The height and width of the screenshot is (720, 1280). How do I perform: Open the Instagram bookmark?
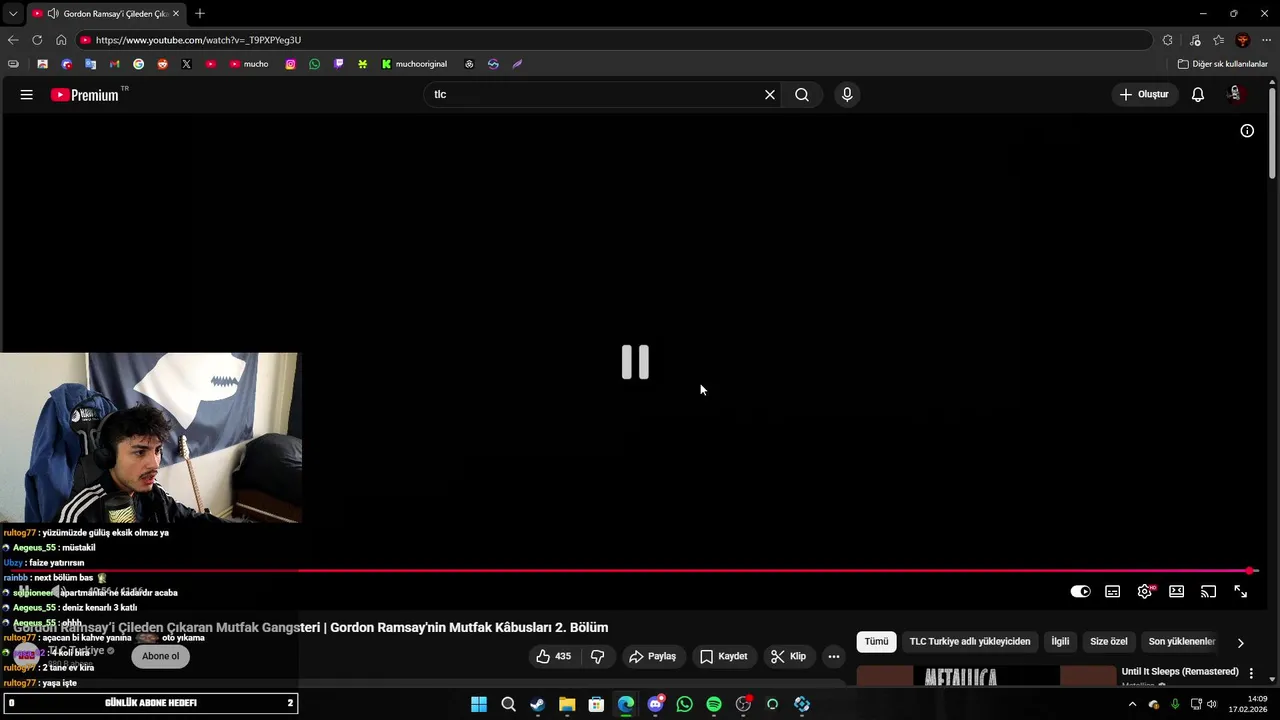[290, 64]
